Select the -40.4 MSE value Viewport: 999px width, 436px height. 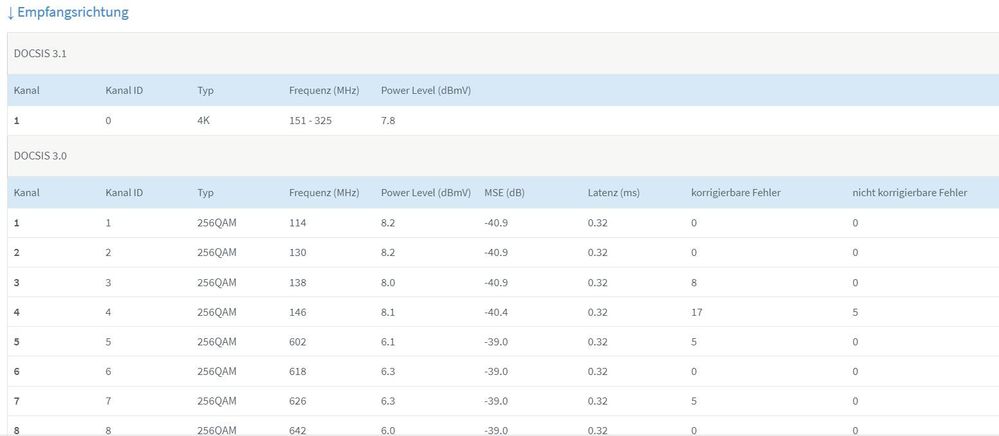(x=497, y=313)
